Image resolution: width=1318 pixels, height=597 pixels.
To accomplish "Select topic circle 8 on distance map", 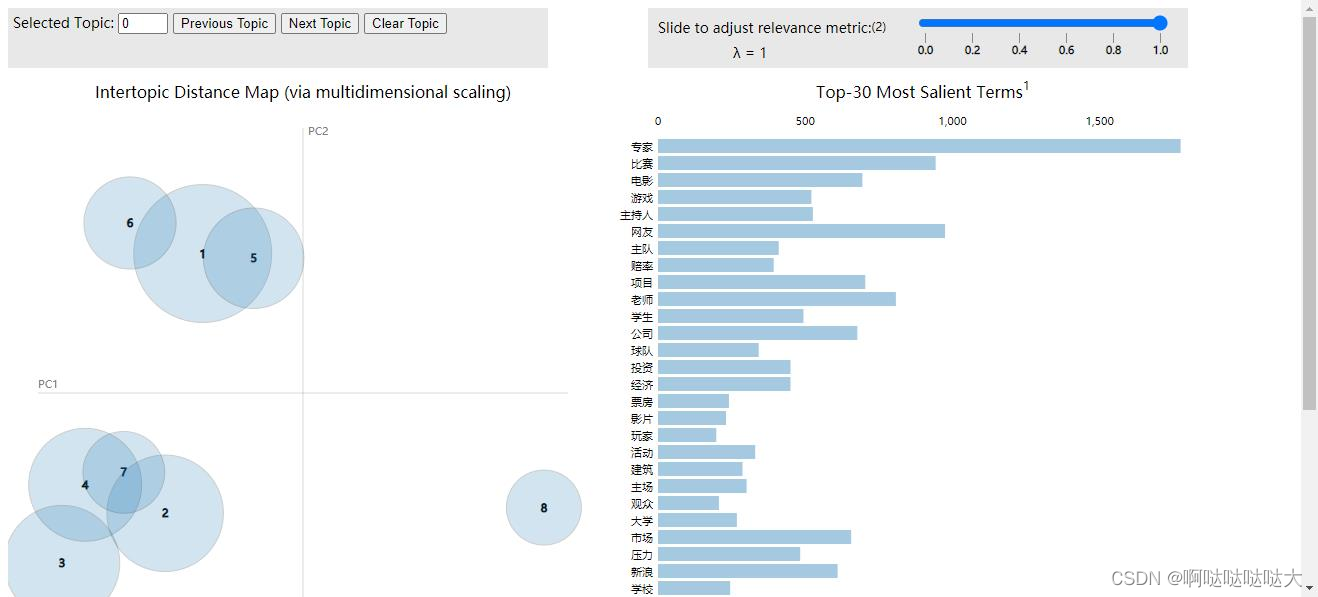I will pyautogui.click(x=544, y=508).
